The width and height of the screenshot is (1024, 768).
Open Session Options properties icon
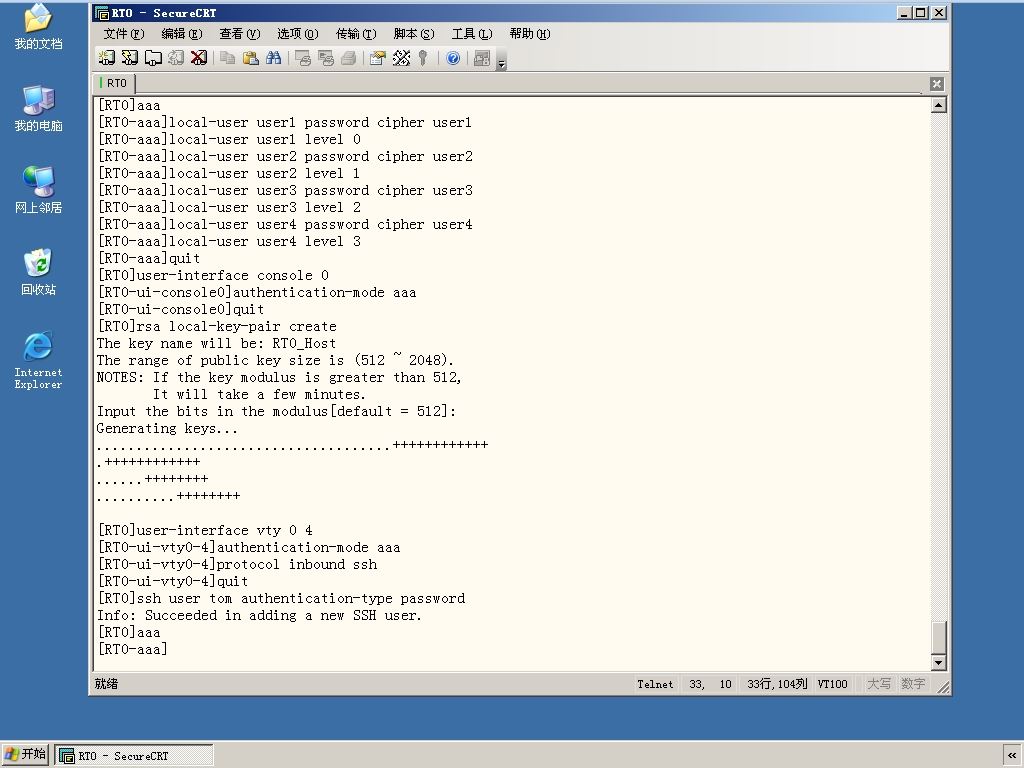(x=377, y=58)
